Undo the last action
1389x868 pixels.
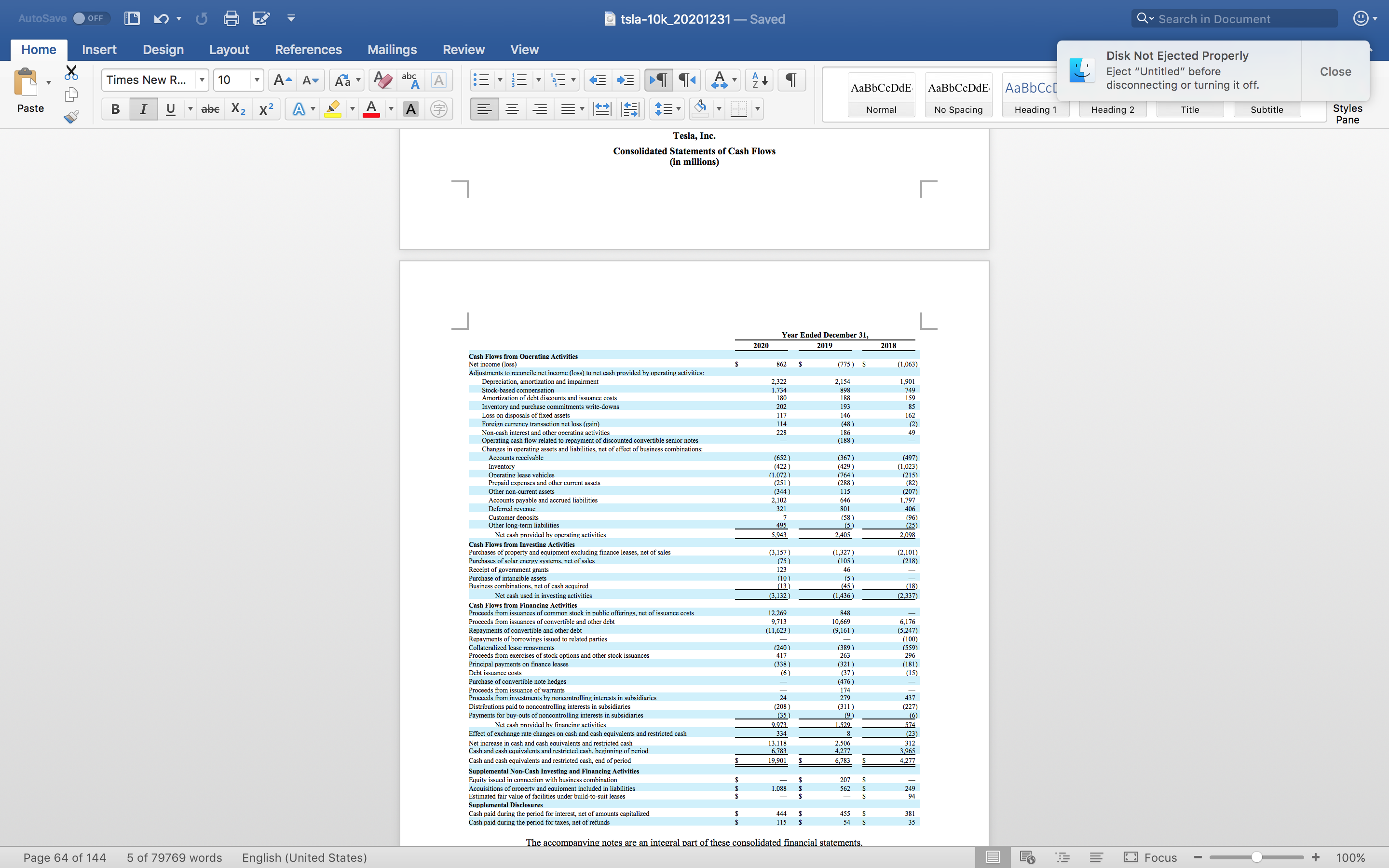pos(161,18)
